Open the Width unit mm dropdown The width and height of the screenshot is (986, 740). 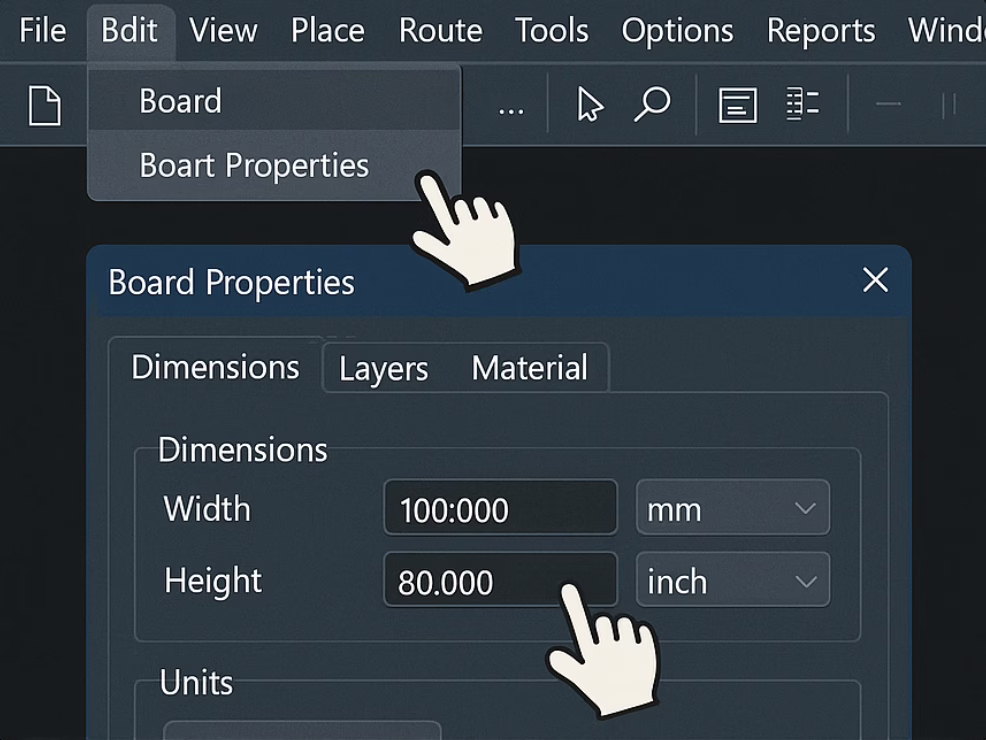pyautogui.click(x=733, y=508)
